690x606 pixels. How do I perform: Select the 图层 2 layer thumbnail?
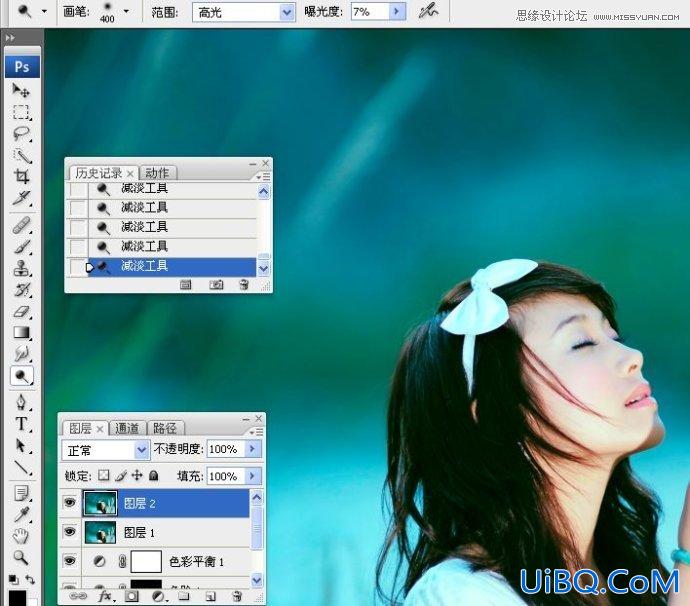click(x=100, y=503)
